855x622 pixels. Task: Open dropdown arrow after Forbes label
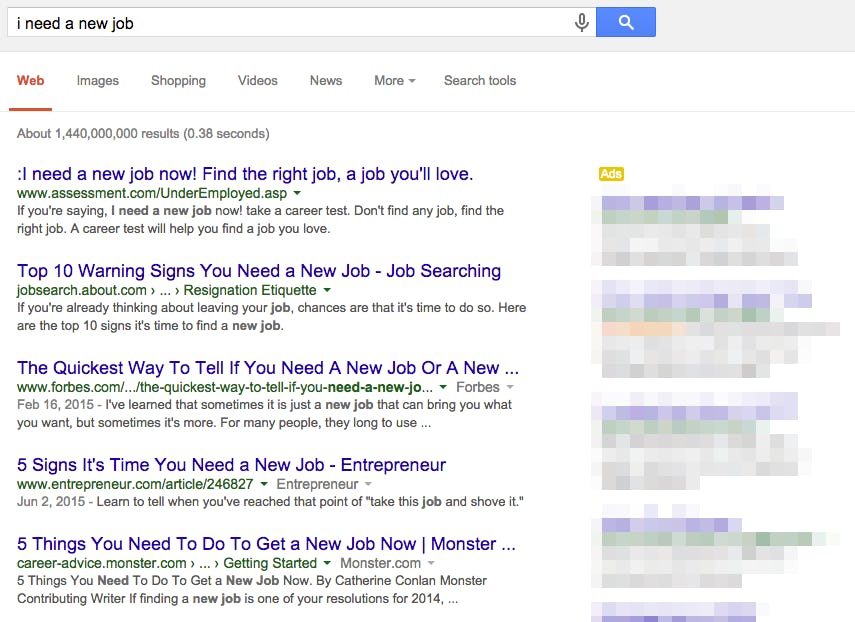click(x=509, y=387)
